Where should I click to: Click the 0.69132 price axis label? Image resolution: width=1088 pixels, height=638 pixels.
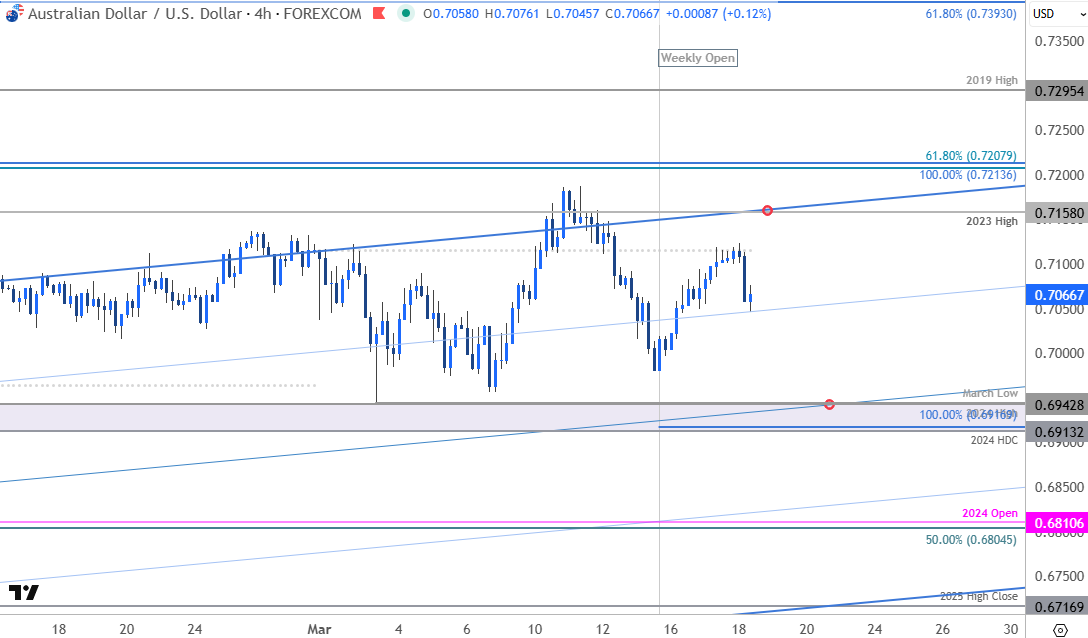[x=1059, y=432]
